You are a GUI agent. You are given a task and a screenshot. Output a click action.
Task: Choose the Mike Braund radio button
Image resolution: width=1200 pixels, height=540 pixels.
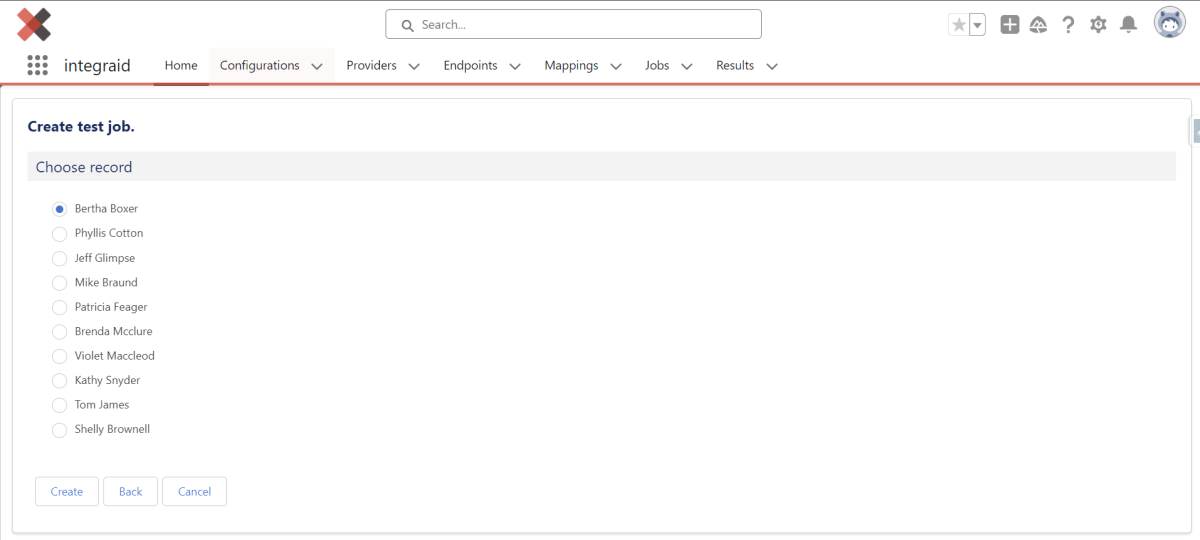(59, 283)
